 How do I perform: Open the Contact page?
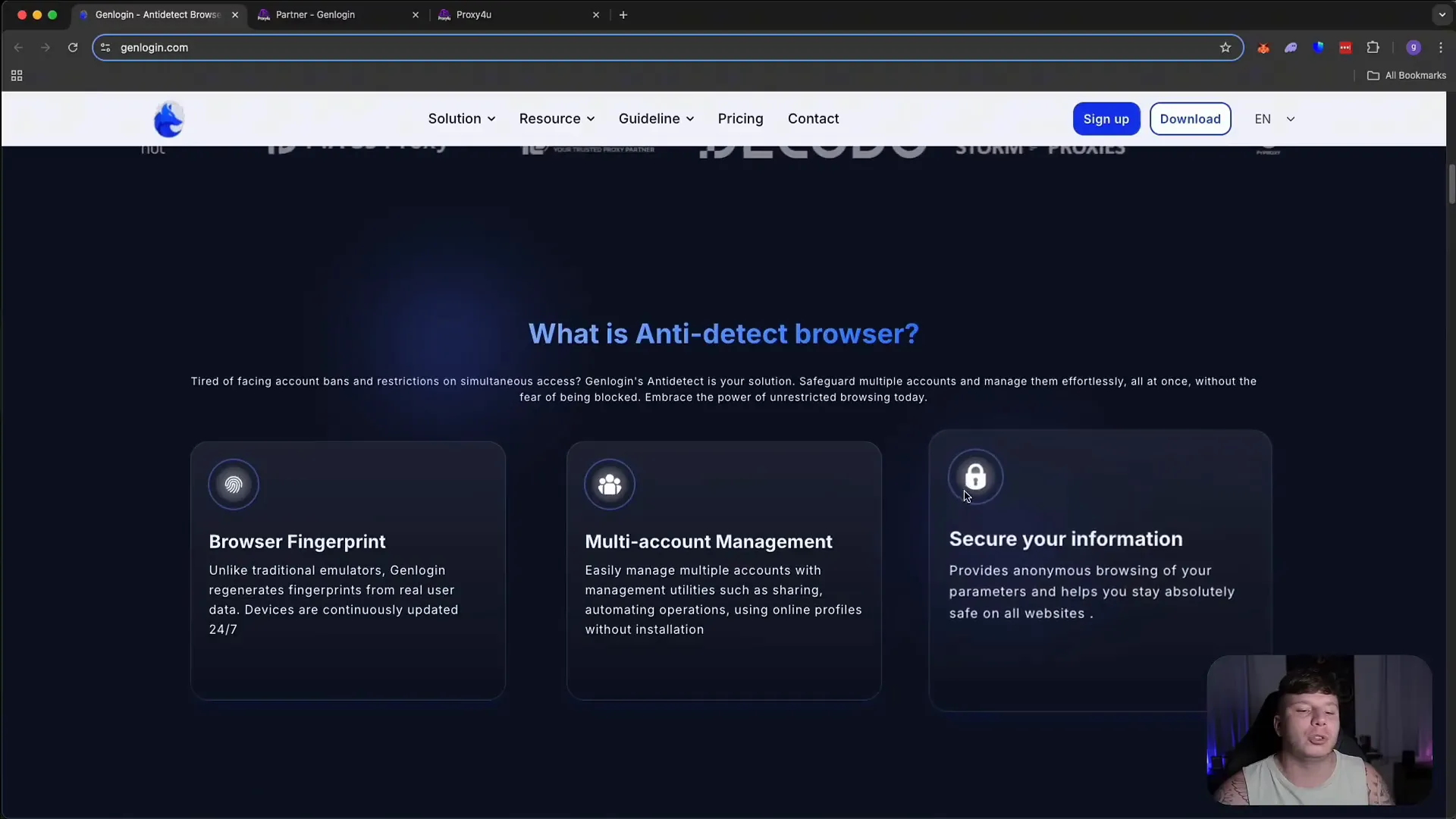pyautogui.click(x=813, y=118)
